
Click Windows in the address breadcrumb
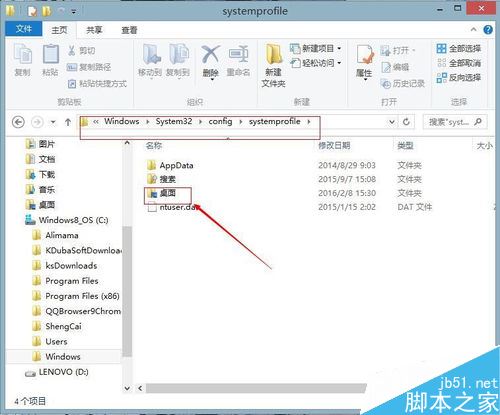121,121
